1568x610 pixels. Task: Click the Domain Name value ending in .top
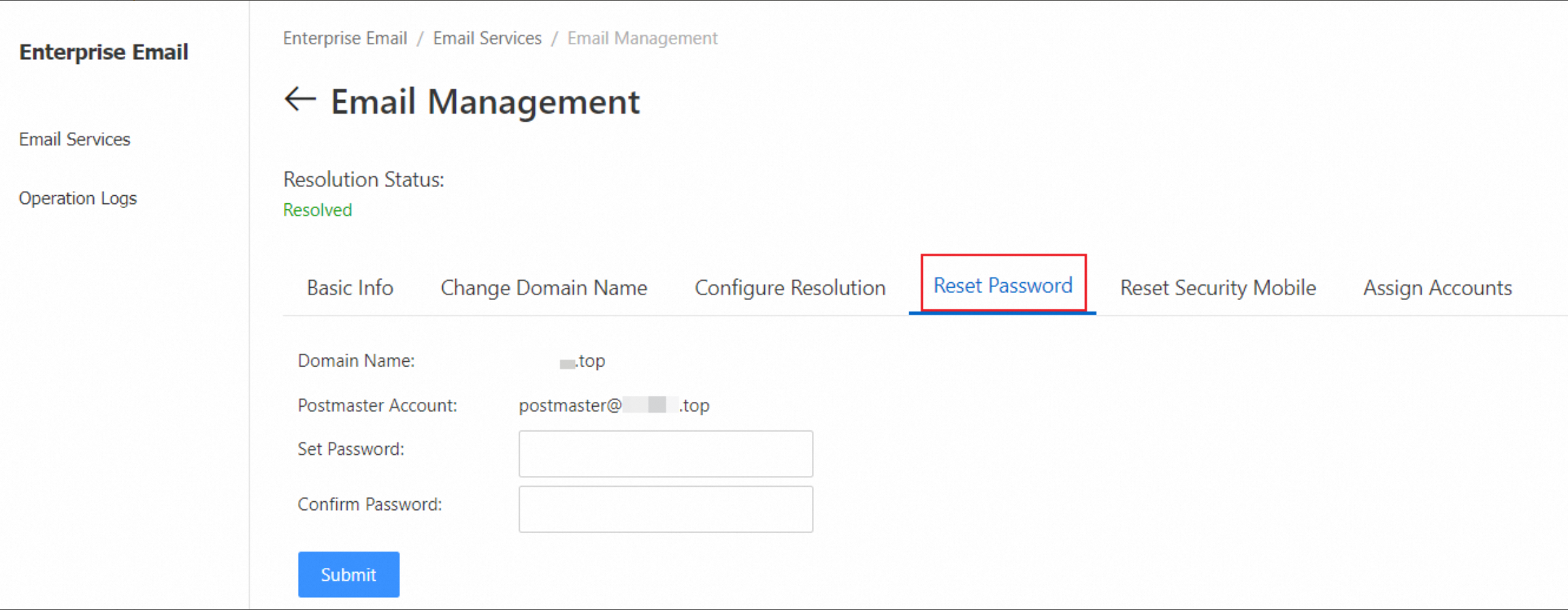(x=582, y=361)
